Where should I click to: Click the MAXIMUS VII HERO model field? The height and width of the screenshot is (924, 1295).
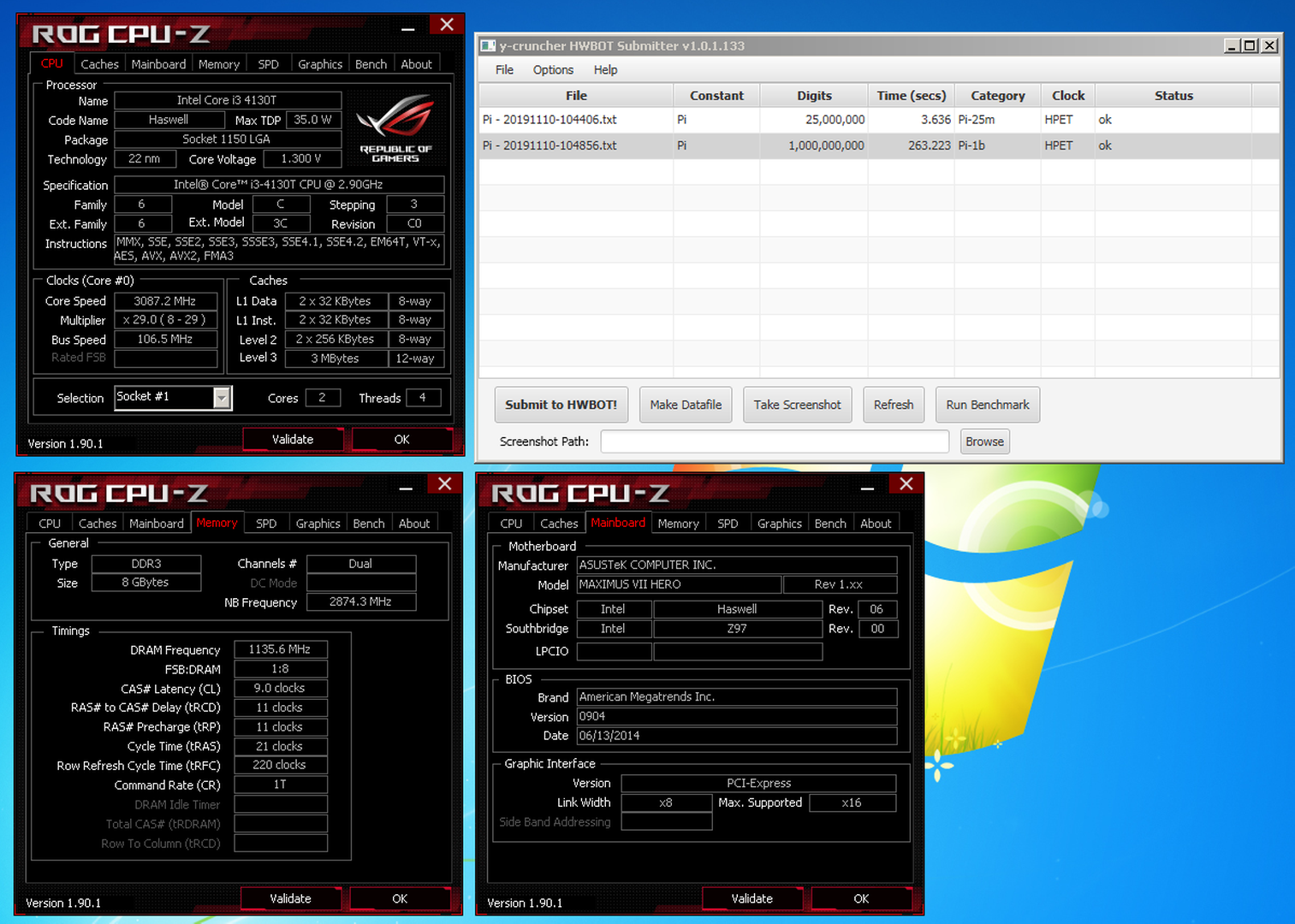pyautogui.click(x=679, y=584)
